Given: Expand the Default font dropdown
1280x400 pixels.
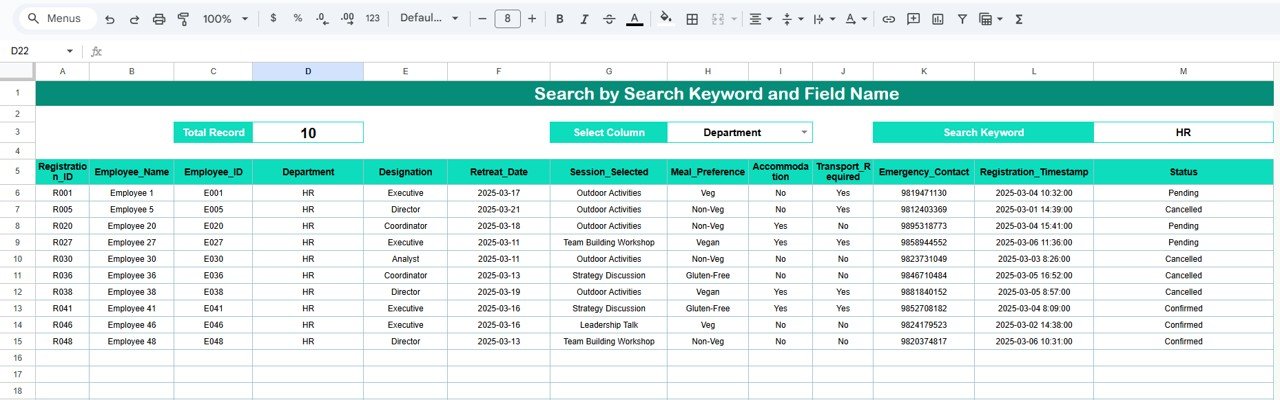Looking at the screenshot, I should click(x=429, y=19).
